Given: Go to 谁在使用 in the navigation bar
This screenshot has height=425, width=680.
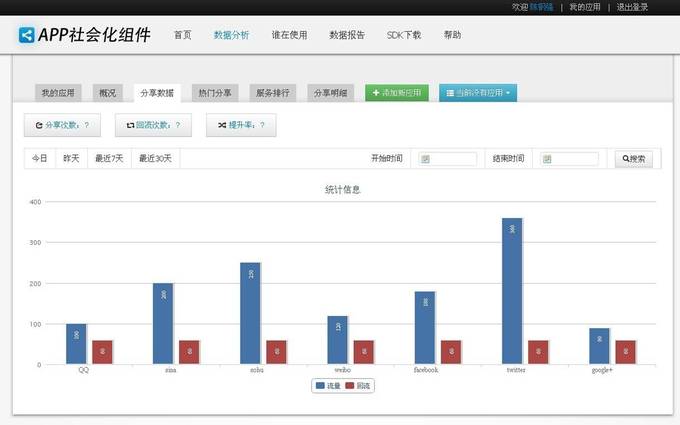Looking at the screenshot, I should pos(289,35).
